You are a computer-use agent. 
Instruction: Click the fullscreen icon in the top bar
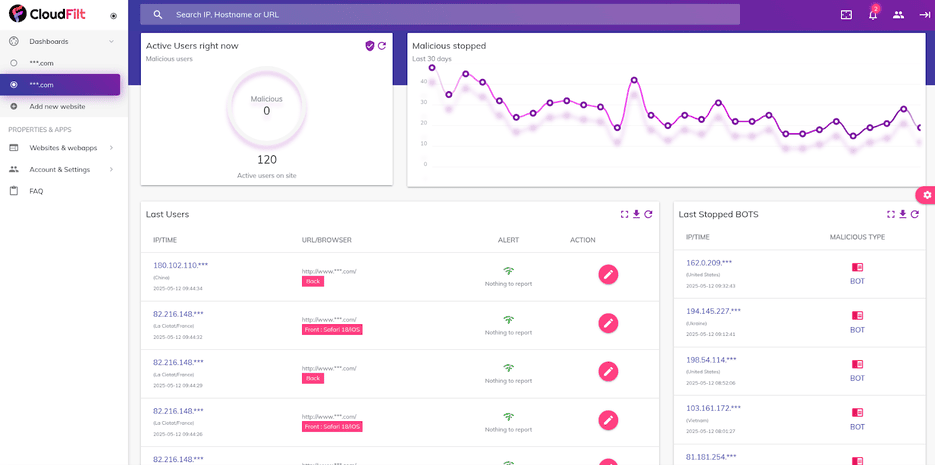846,15
